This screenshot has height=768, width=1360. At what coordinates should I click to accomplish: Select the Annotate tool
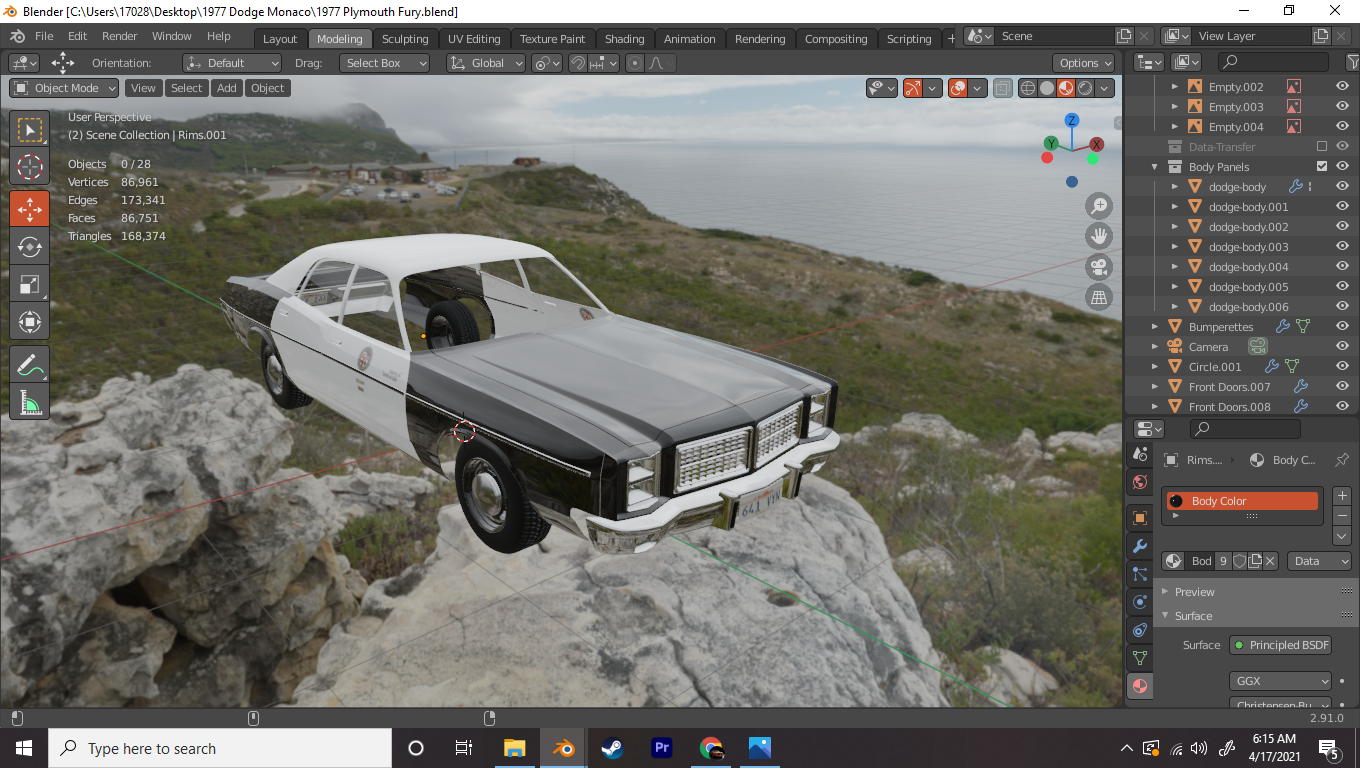[30, 364]
